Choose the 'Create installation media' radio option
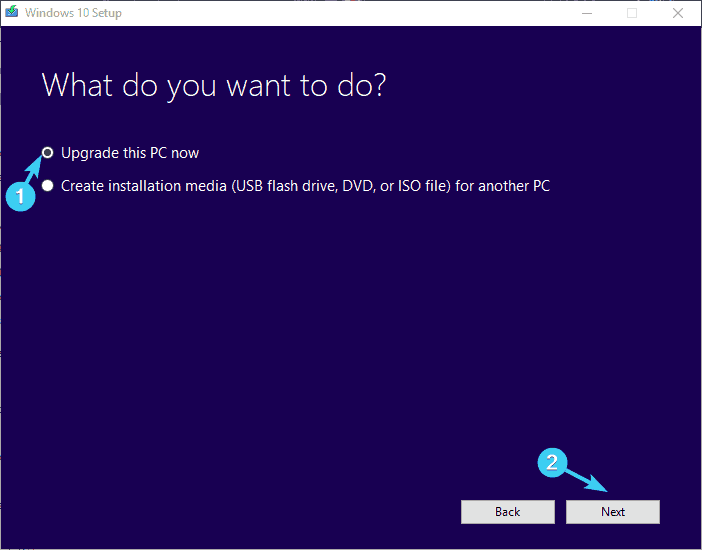This screenshot has height=550, width=702. pyautogui.click(x=47, y=185)
